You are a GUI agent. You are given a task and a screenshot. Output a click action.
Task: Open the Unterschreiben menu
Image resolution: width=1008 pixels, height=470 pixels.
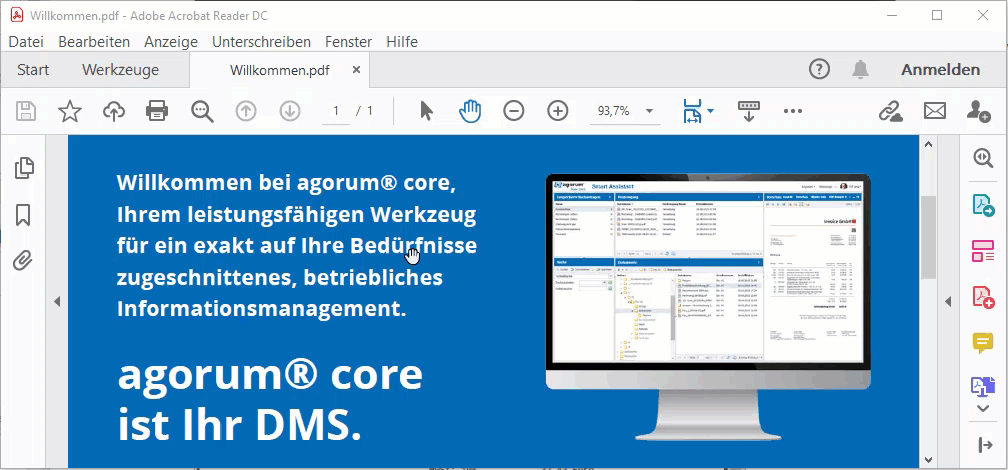pos(262,42)
